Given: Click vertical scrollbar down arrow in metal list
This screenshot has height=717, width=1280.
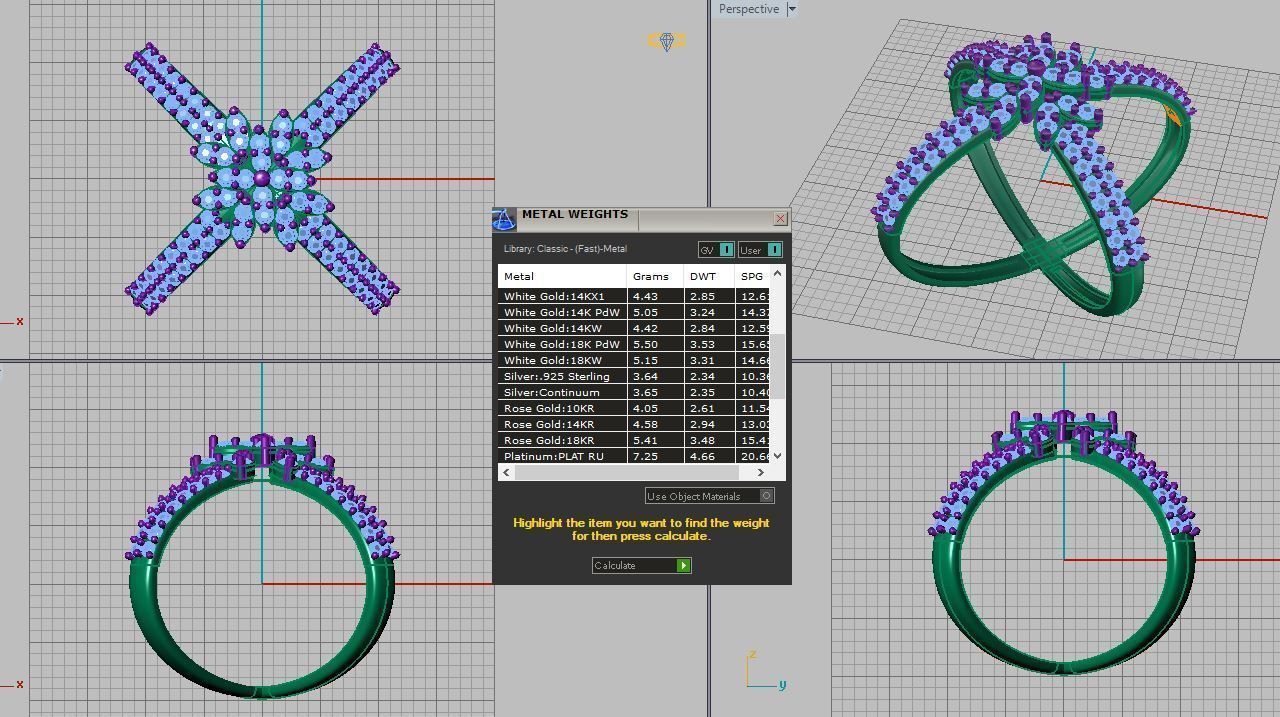Looking at the screenshot, I should (x=778, y=456).
